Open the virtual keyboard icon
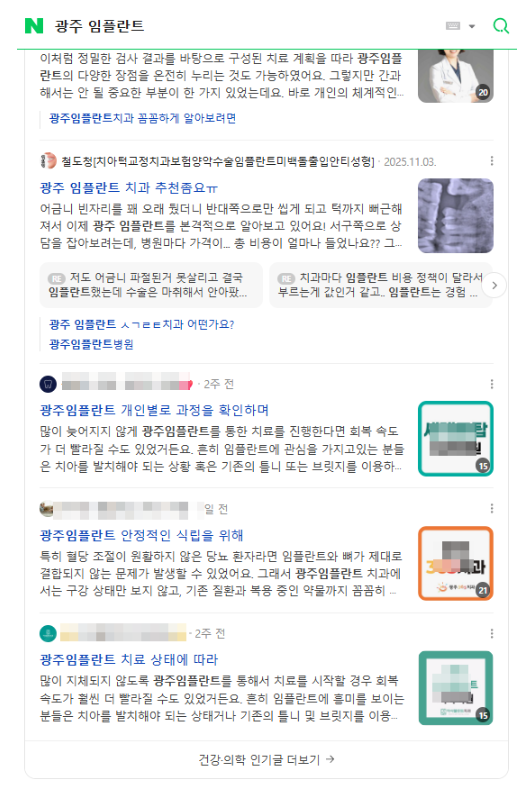Image resolution: width=523 pixels, height=790 pixels. [x=453, y=26]
